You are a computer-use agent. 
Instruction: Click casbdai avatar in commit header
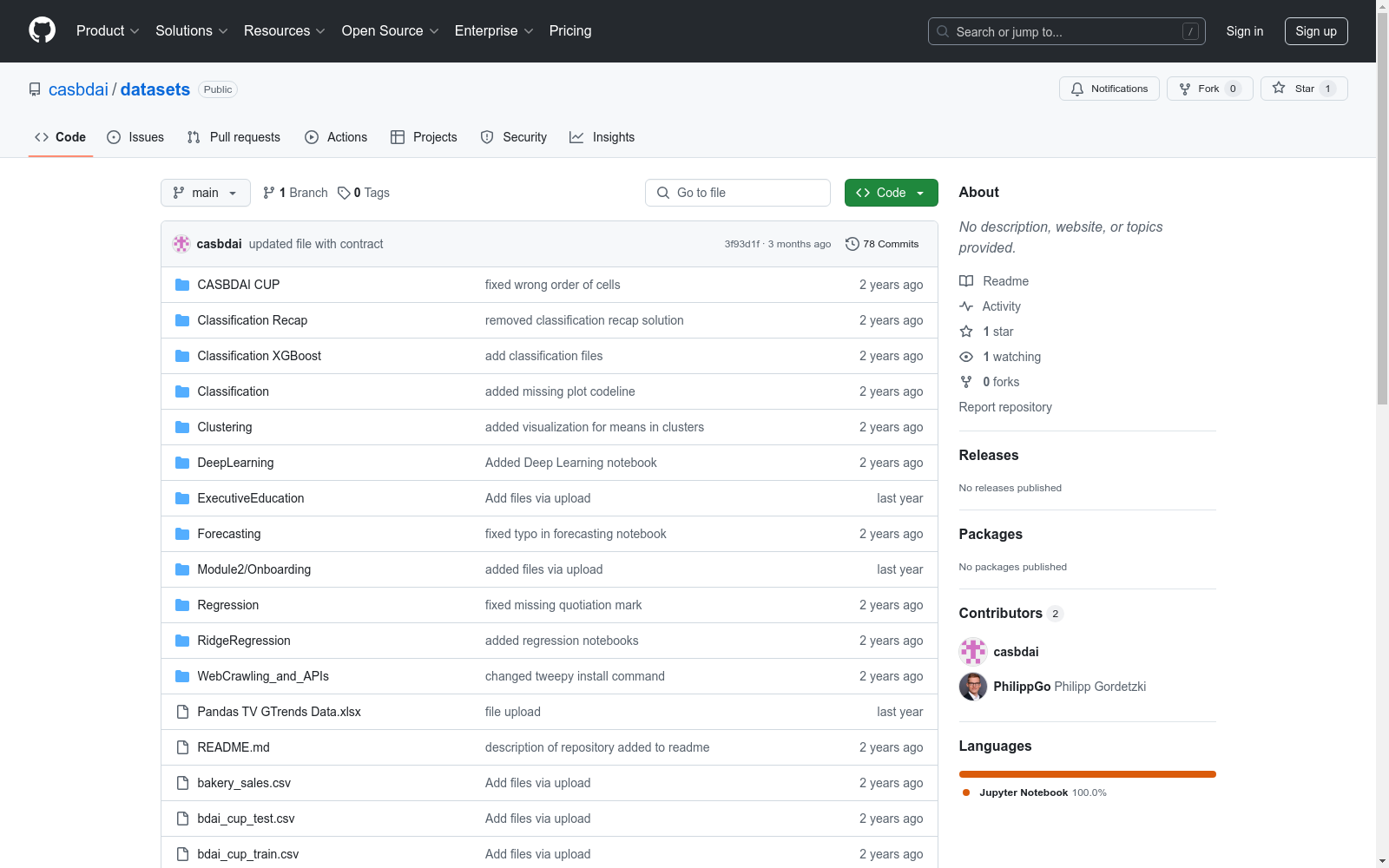tap(181, 244)
